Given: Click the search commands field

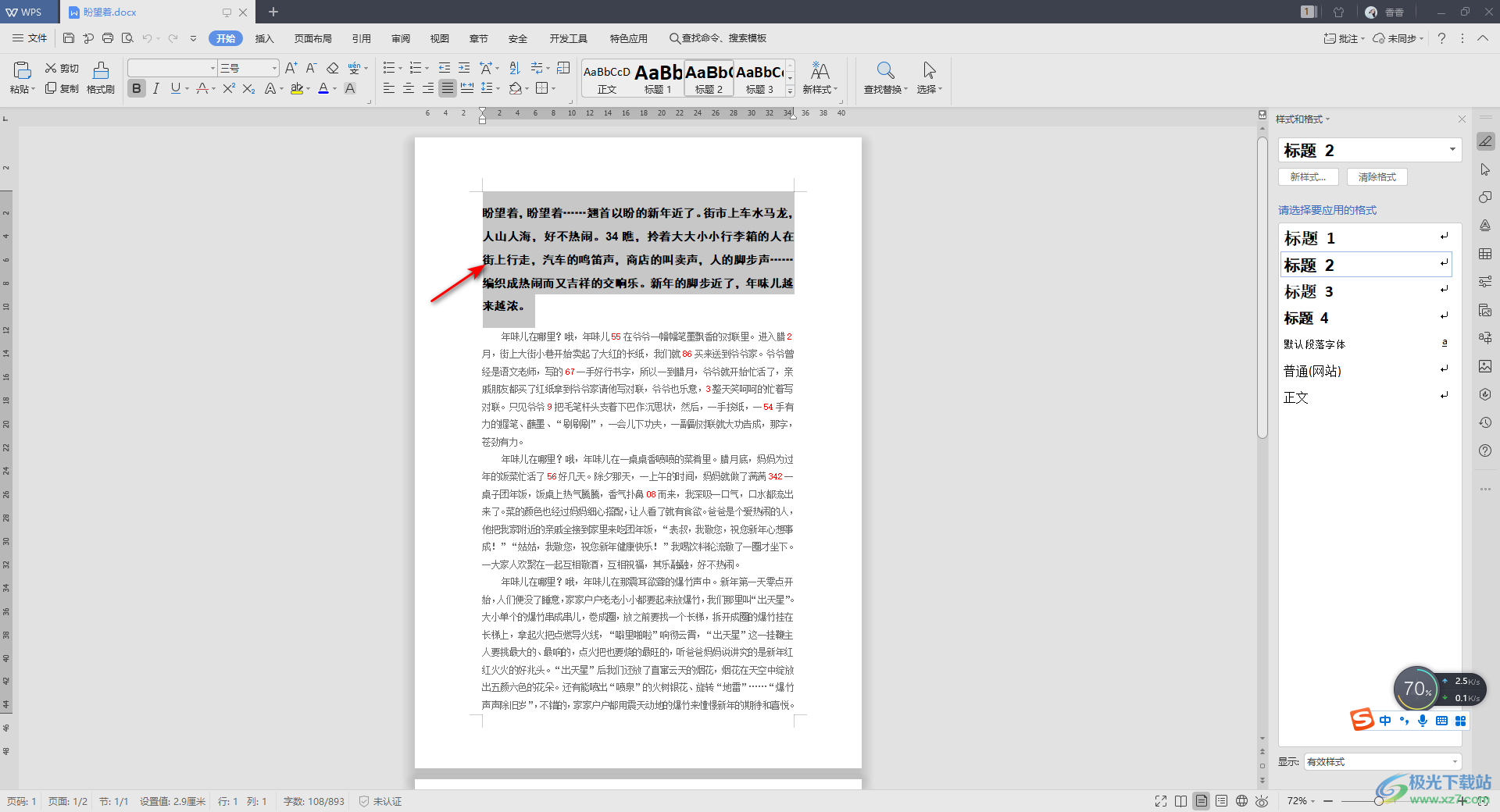Looking at the screenshot, I should tap(718, 38).
